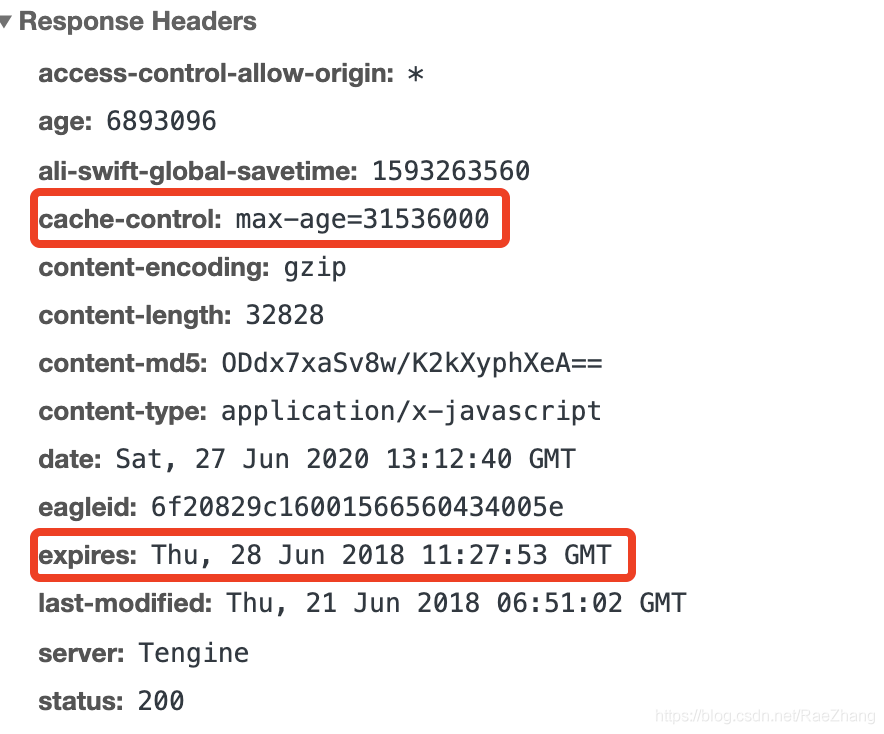This screenshot has height=734, width=884.
Task: Select the expires date Thu, 28 Jun 2018
Action: [278, 555]
